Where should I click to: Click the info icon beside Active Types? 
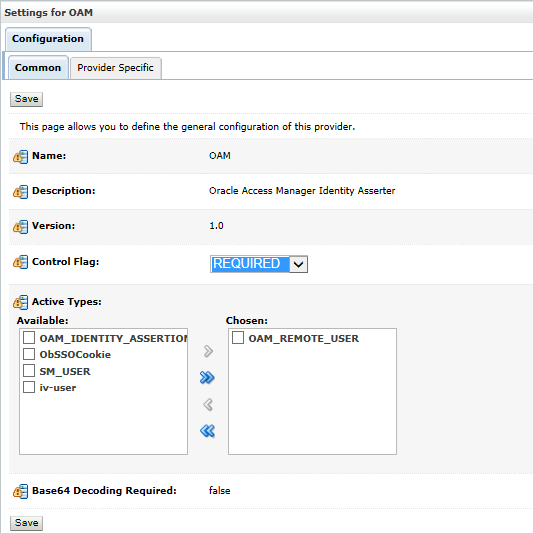pos(20,302)
